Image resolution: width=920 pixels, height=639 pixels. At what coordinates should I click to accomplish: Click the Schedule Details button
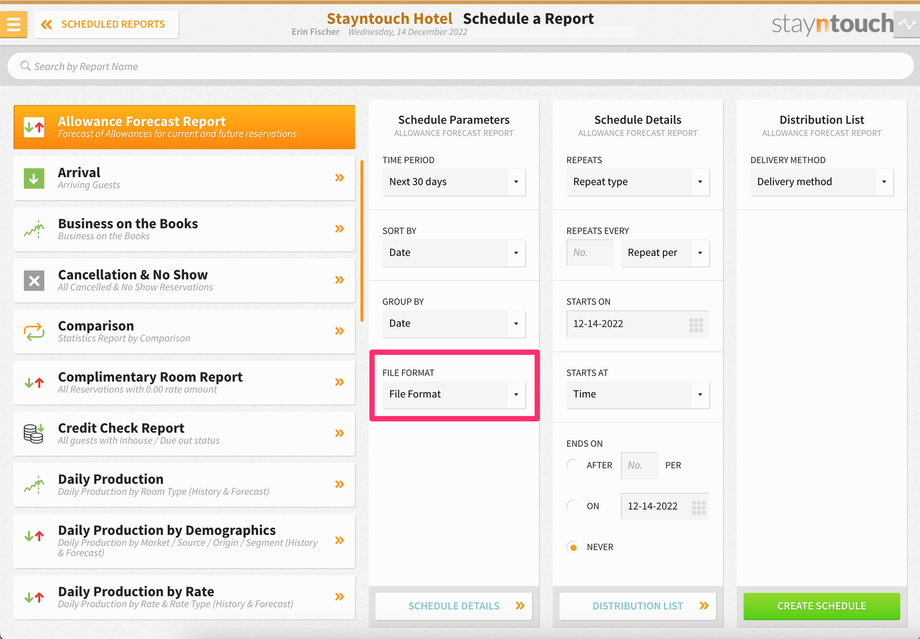click(454, 606)
